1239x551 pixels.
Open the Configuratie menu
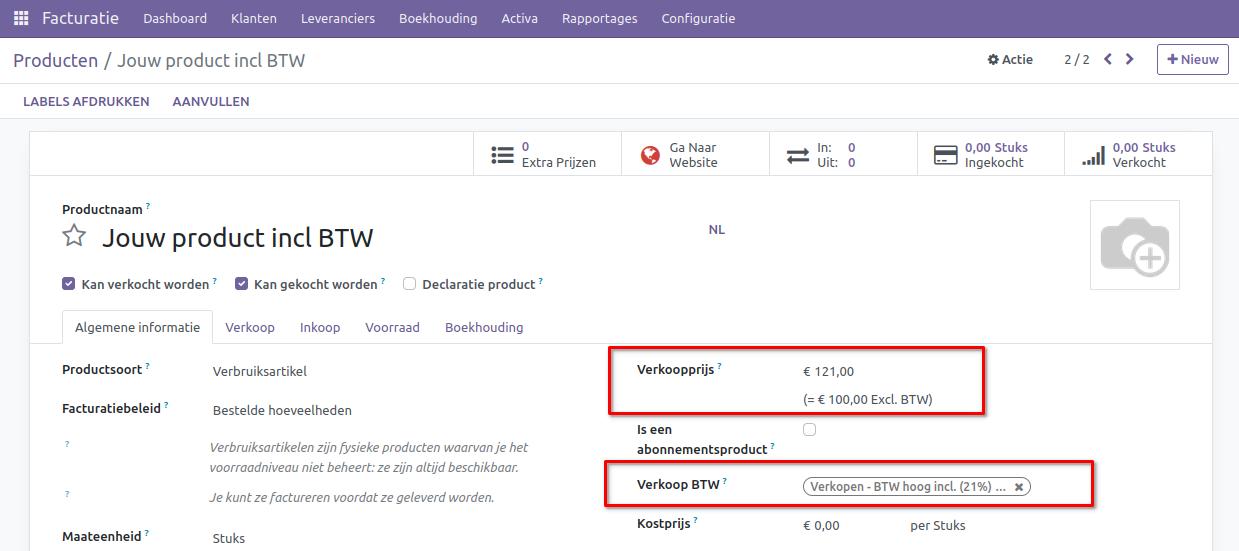tap(698, 18)
